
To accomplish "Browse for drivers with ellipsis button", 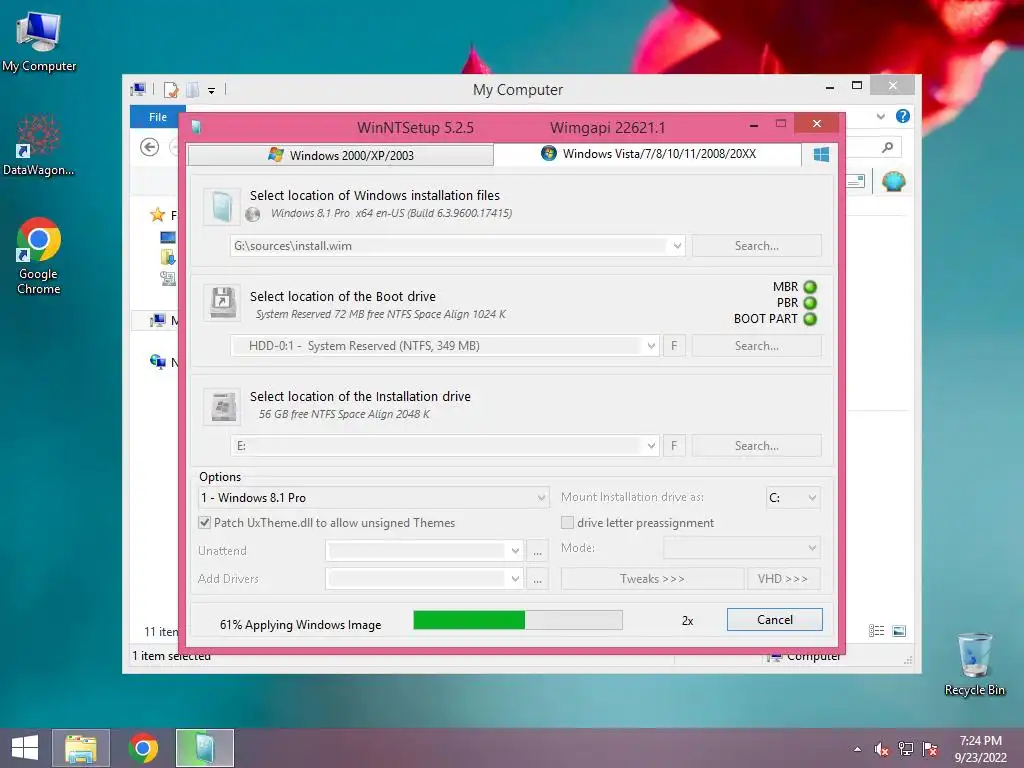I will coord(537,579).
